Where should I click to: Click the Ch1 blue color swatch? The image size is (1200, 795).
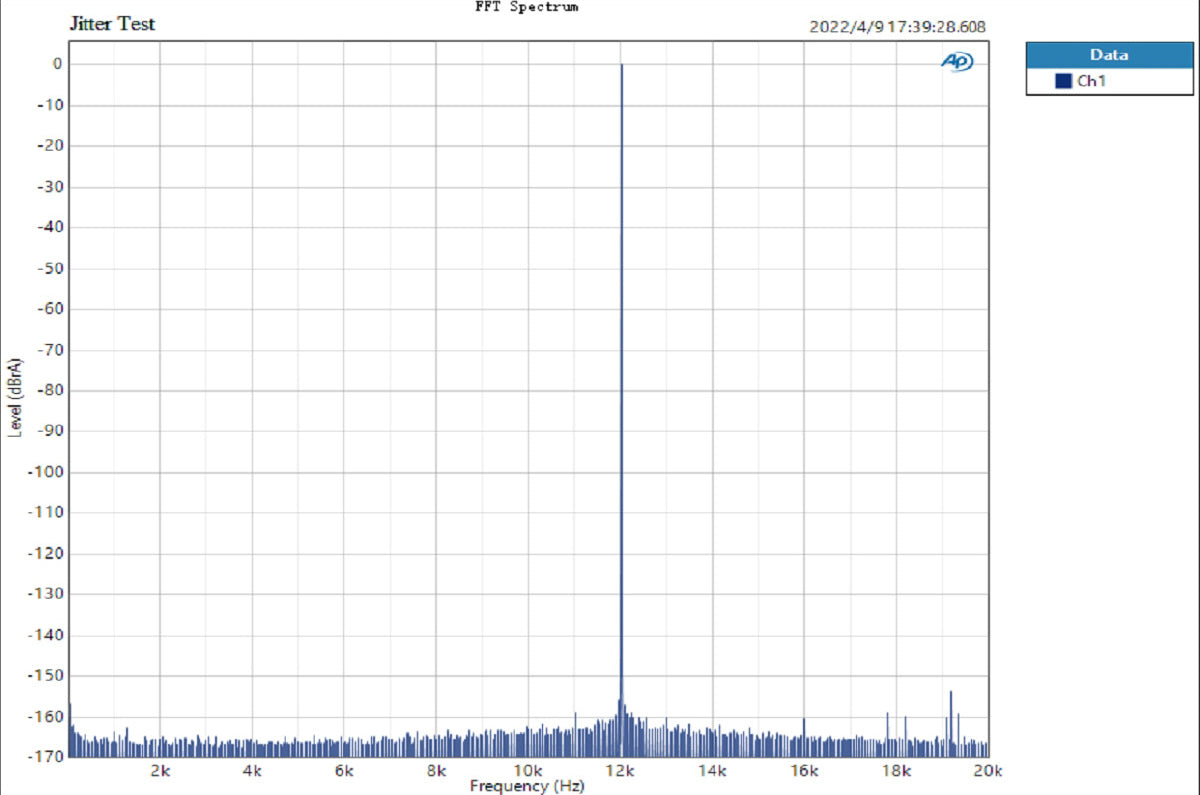tap(1064, 81)
